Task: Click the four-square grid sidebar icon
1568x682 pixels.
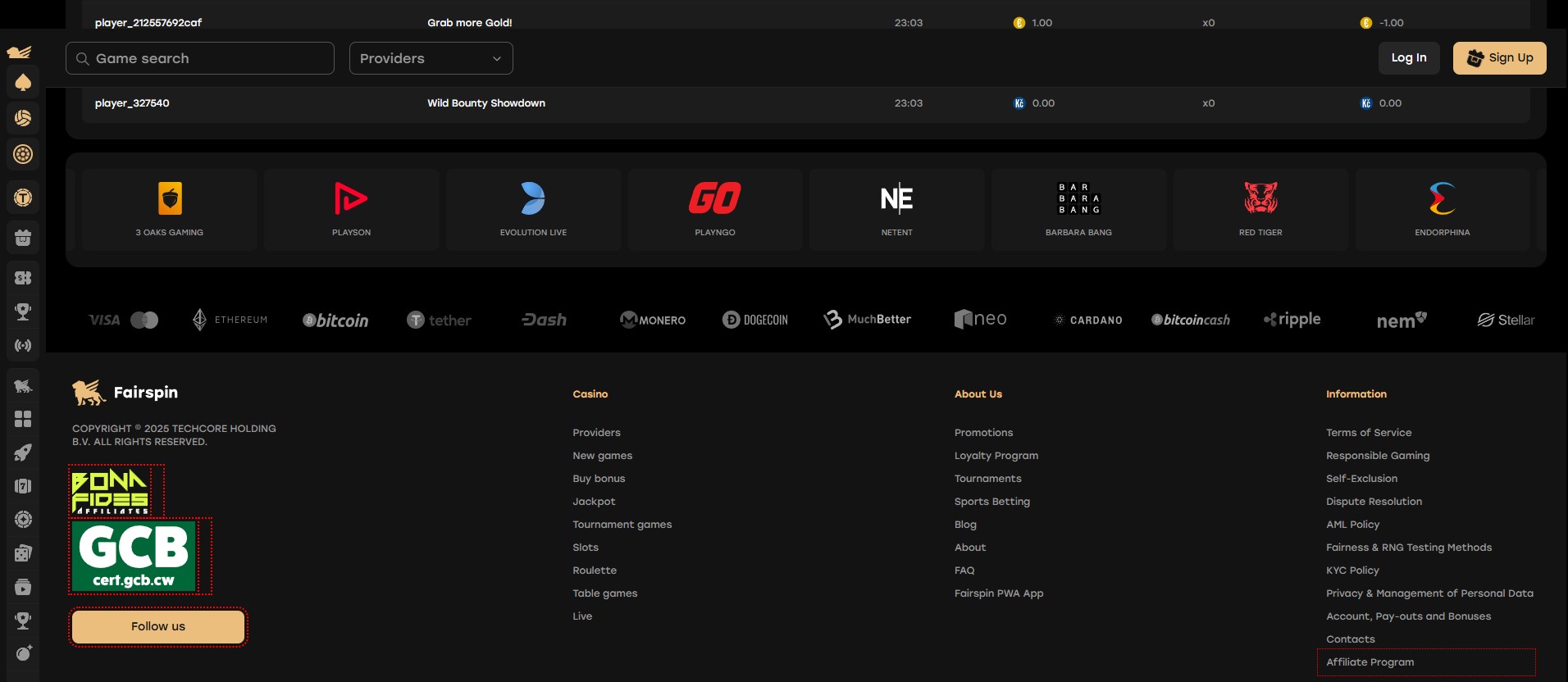Action: pos(23,419)
